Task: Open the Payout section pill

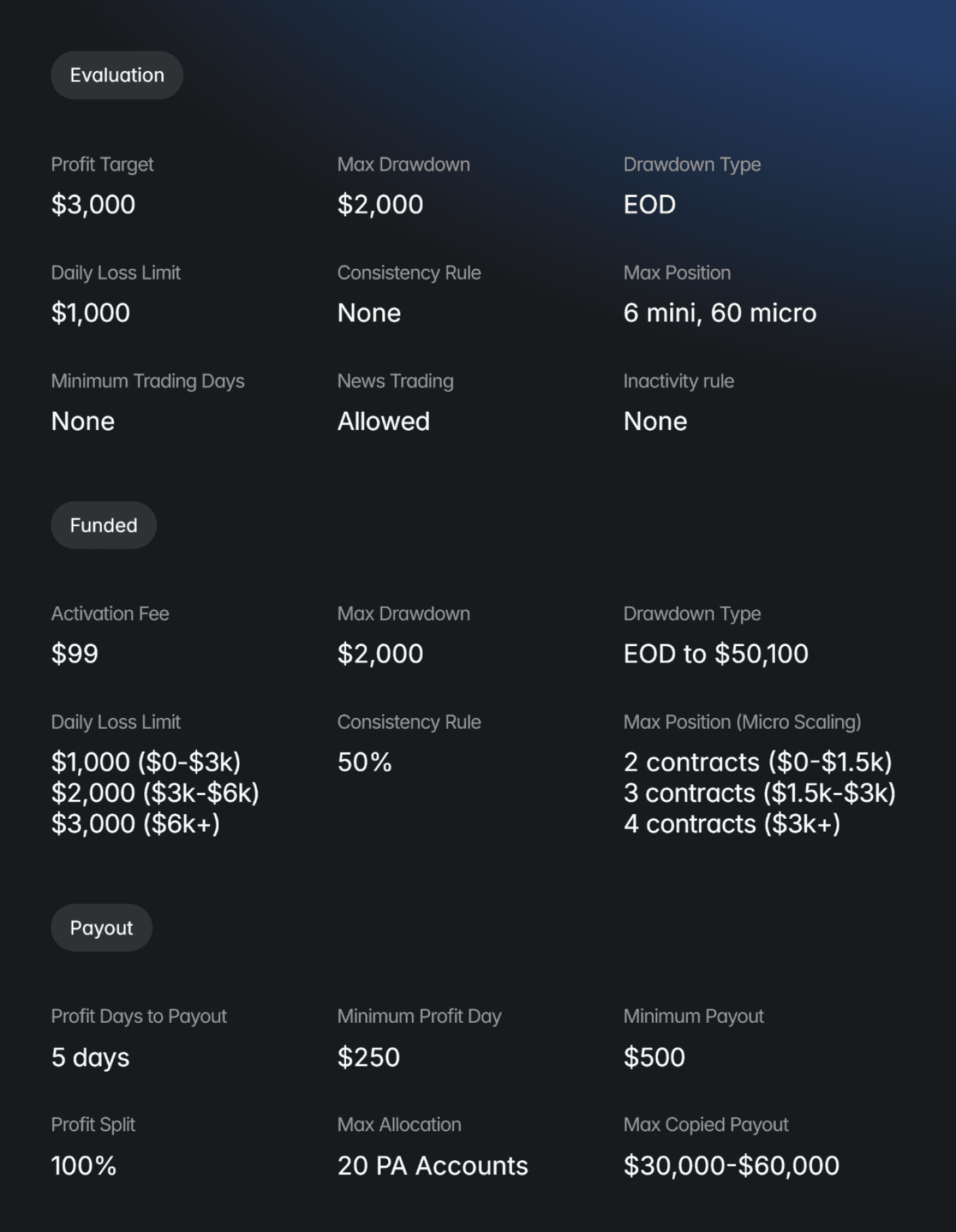Action: (x=101, y=927)
